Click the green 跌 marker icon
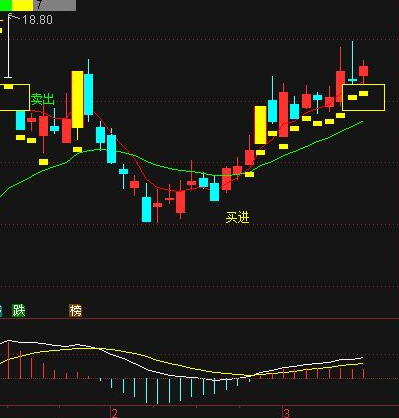The image size is (399, 418). pyautogui.click(x=19, y=310)
